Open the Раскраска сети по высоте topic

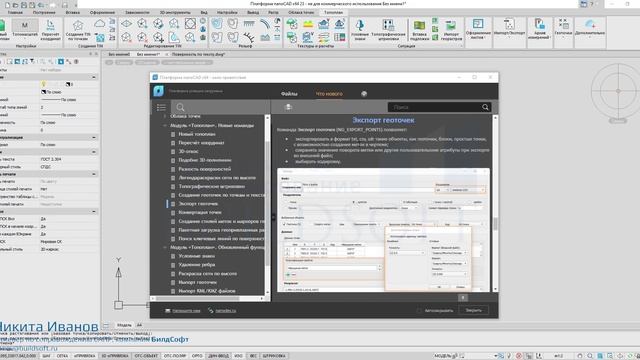click(208, 273)
